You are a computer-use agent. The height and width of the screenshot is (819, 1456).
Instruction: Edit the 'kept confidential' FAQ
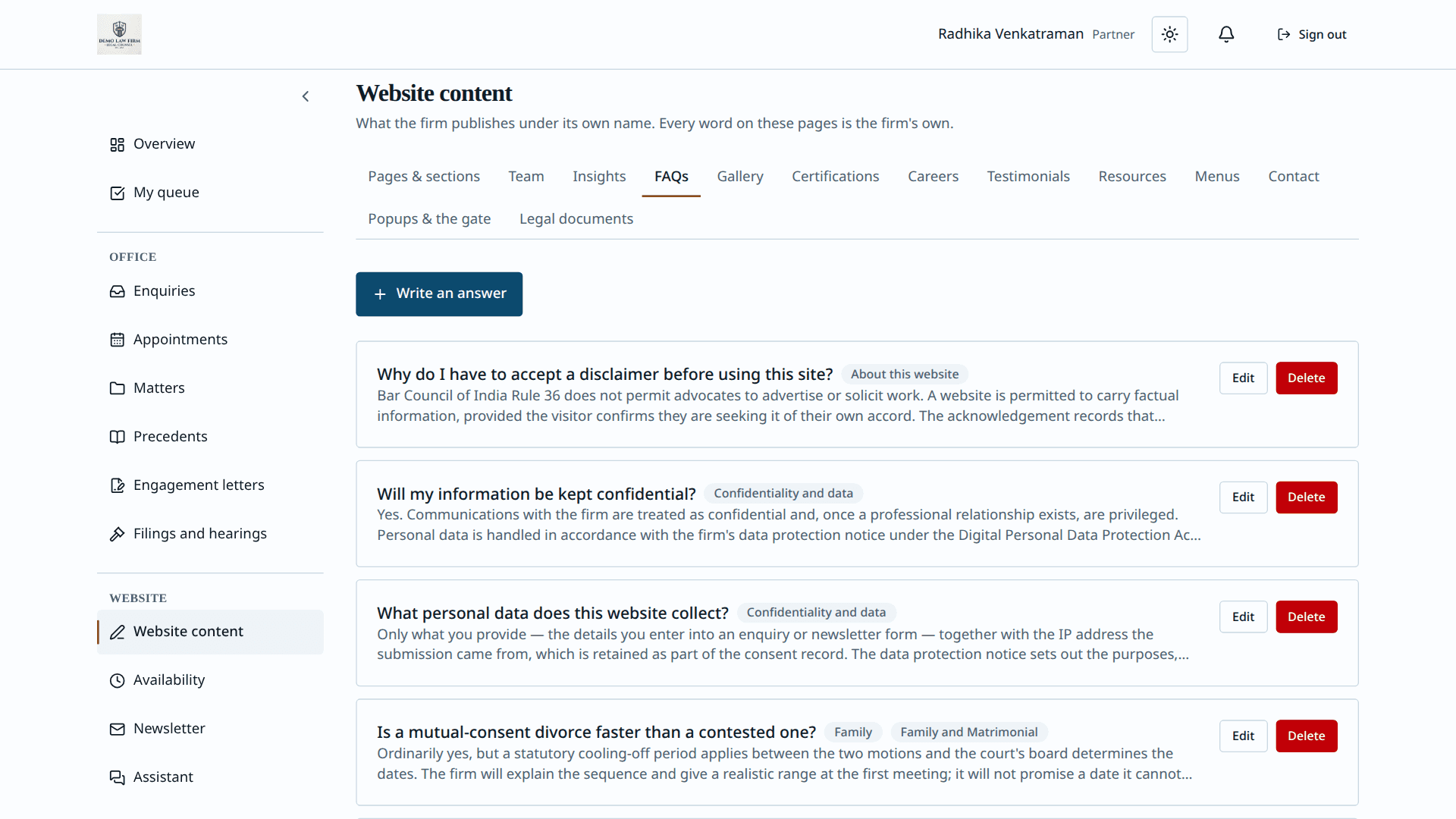[x=1243, y=497]
